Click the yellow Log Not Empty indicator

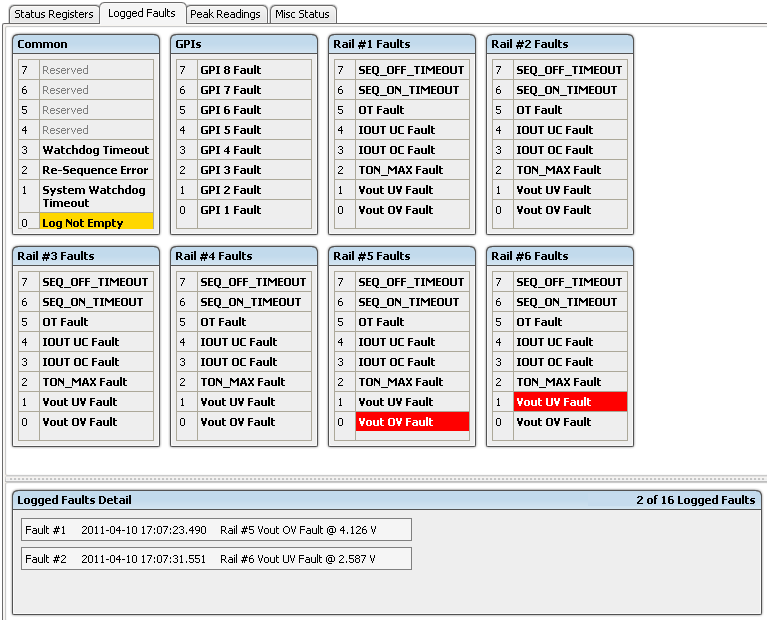96,223
